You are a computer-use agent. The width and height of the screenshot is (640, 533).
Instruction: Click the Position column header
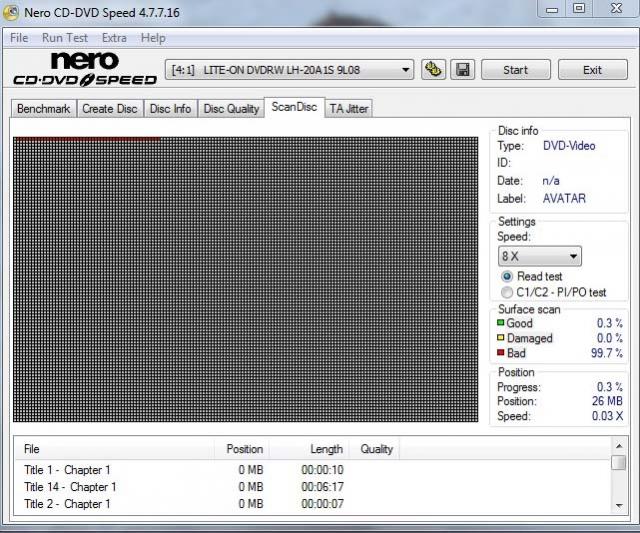coord(241,449)
